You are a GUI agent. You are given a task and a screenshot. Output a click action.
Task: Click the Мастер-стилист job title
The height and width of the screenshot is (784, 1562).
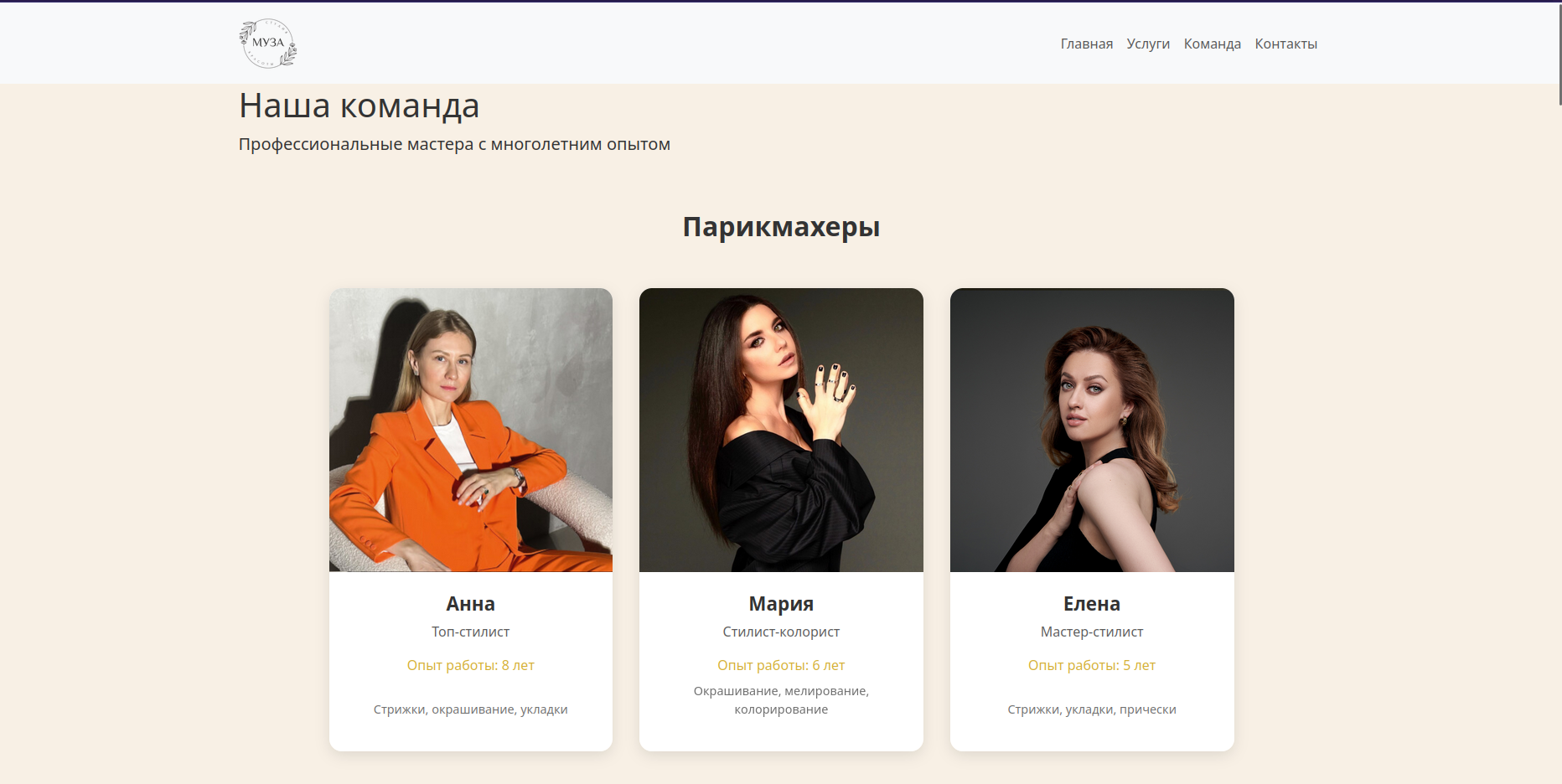click(x=1092, y=632)
